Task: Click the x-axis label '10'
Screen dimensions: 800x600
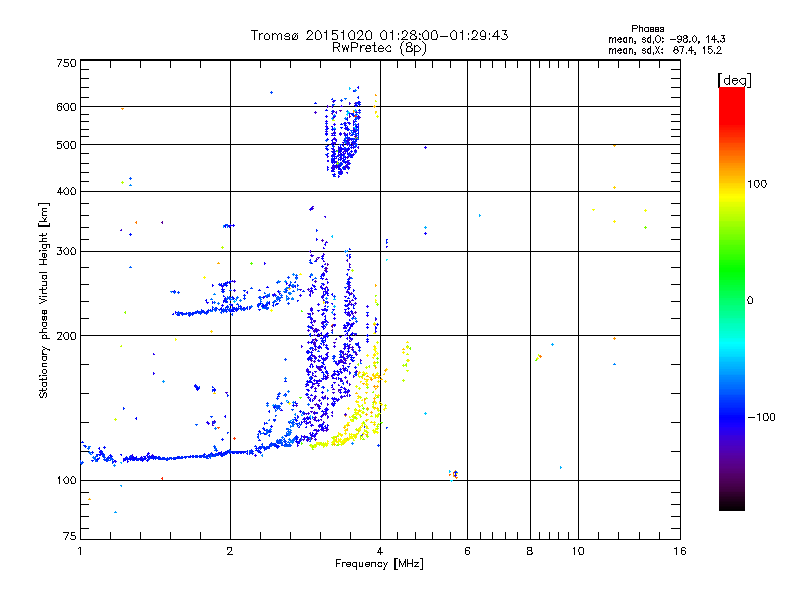Action: pos(578,551)
